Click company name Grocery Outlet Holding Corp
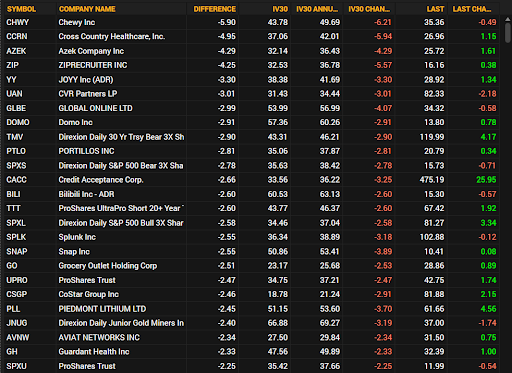Screen dimensions: 512x373 click(x=108, y=266)
